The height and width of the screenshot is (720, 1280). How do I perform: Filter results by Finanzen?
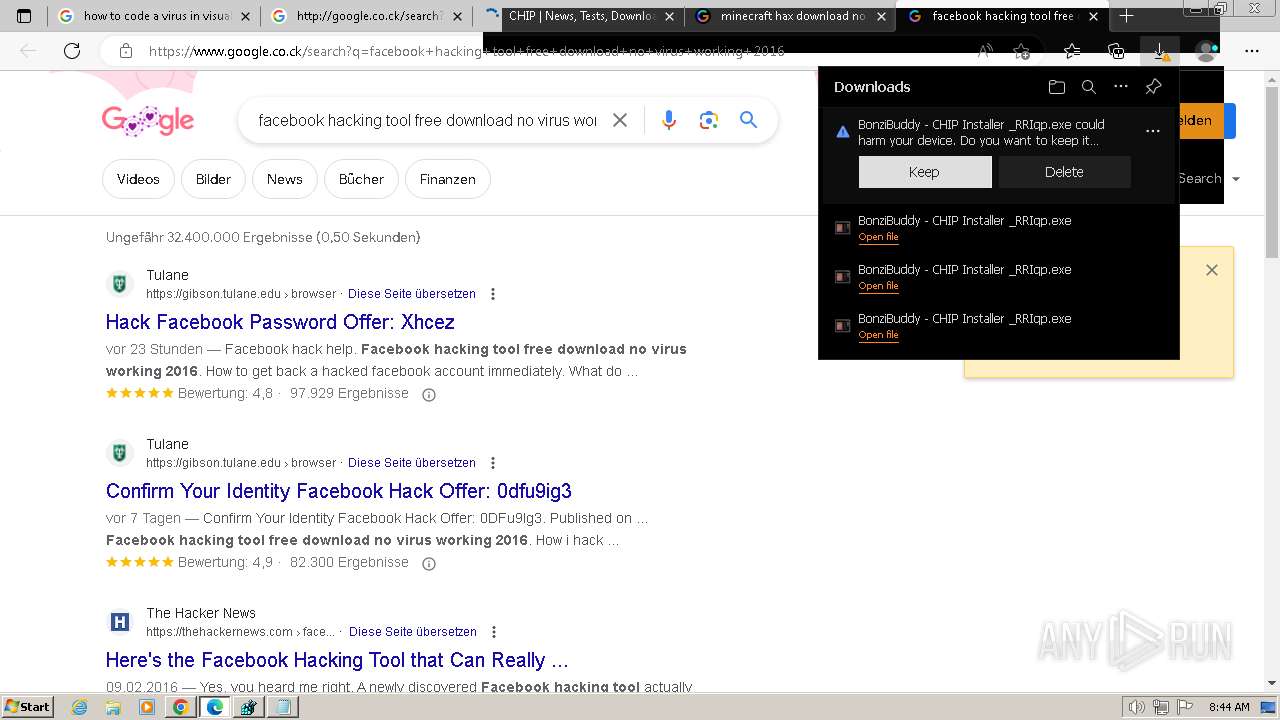(x=447, y=179)
